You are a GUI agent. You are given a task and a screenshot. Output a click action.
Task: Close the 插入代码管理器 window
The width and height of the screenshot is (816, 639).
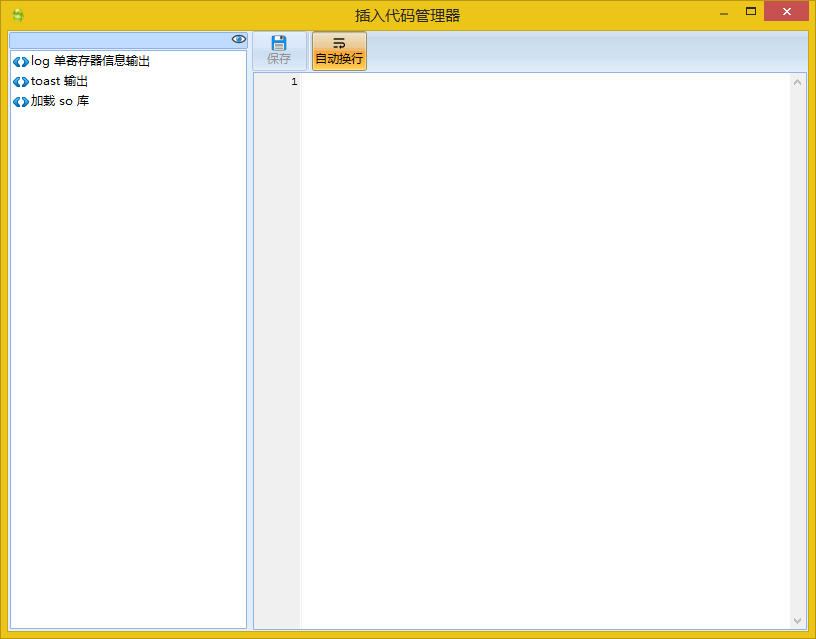click(x=786, y=11)
